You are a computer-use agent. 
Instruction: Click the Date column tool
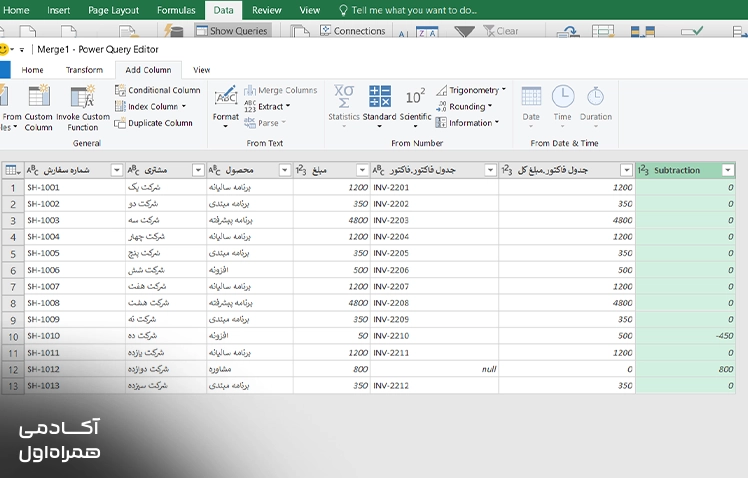click(531, 106)
